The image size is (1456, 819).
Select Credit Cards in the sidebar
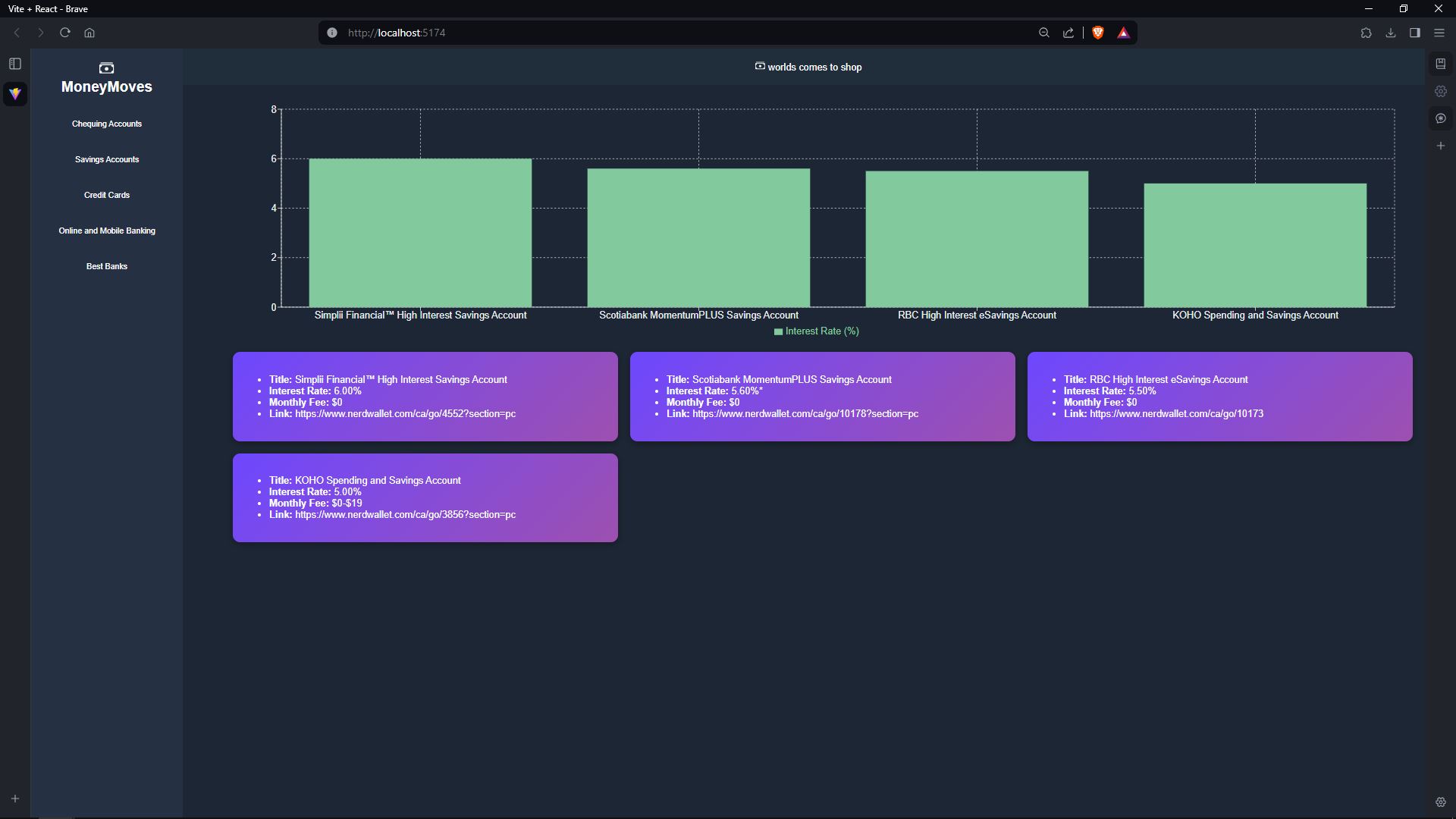(107, 195)
